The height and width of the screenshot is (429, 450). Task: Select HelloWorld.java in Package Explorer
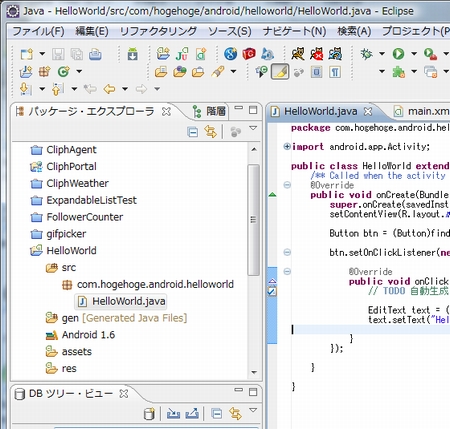point(121,301)
